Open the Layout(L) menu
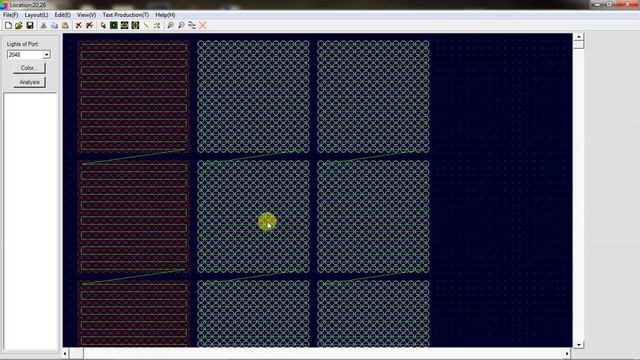The image size is (640, 360). point(36,15)
